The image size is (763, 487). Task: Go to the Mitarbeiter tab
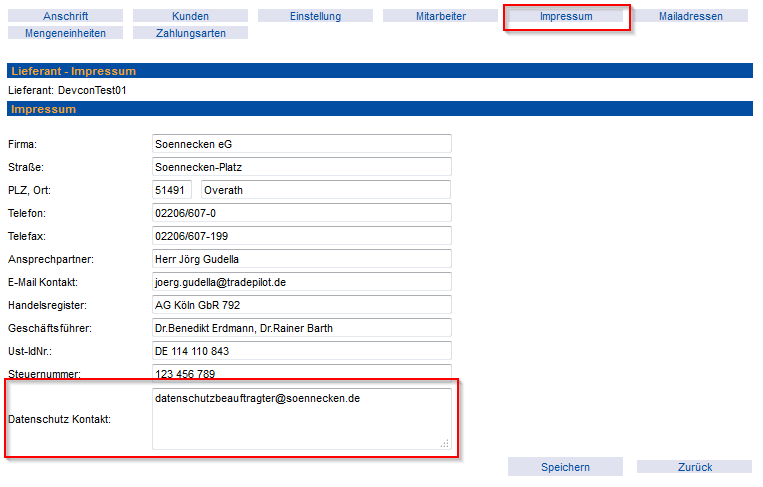[x=440, y=16]
